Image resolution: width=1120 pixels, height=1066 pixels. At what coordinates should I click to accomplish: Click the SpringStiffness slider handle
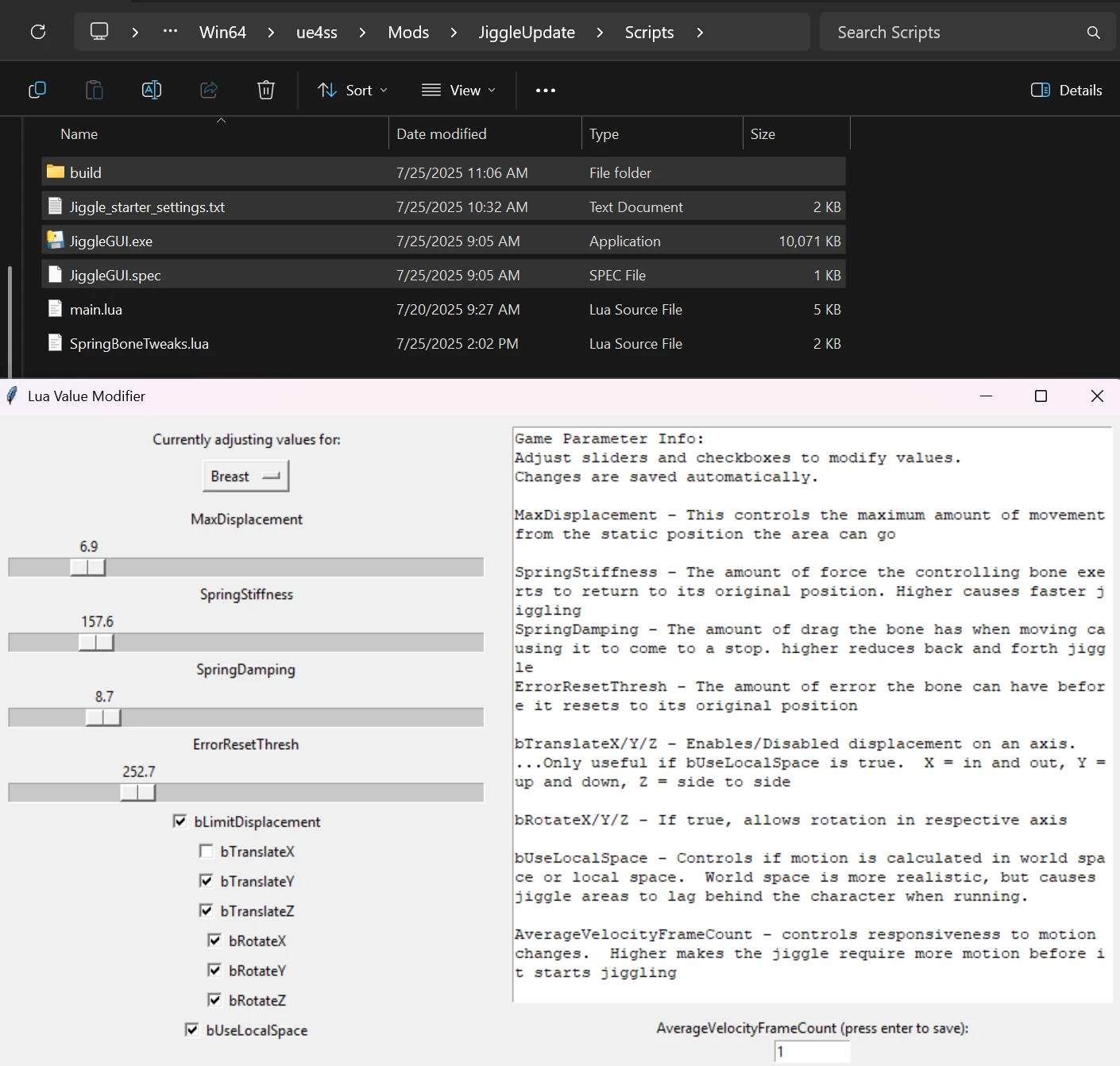(97, 643)
